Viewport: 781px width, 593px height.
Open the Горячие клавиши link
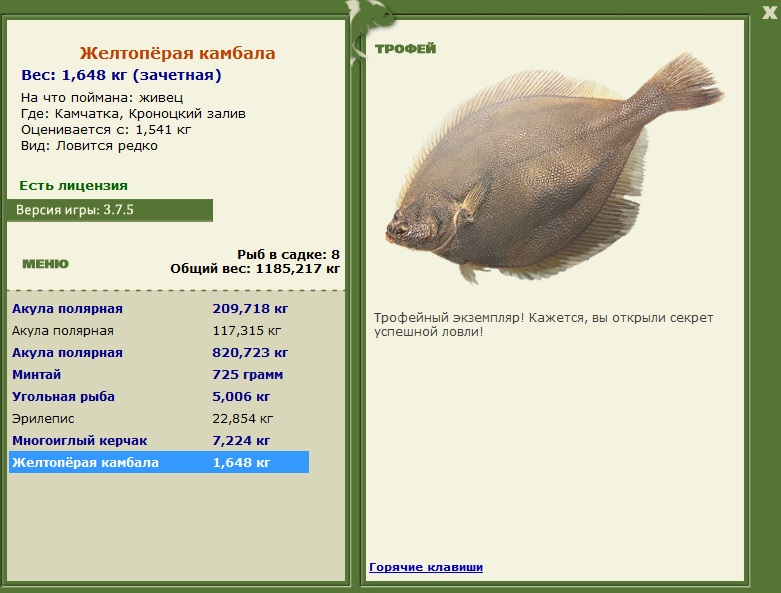(x=426, y=567)
